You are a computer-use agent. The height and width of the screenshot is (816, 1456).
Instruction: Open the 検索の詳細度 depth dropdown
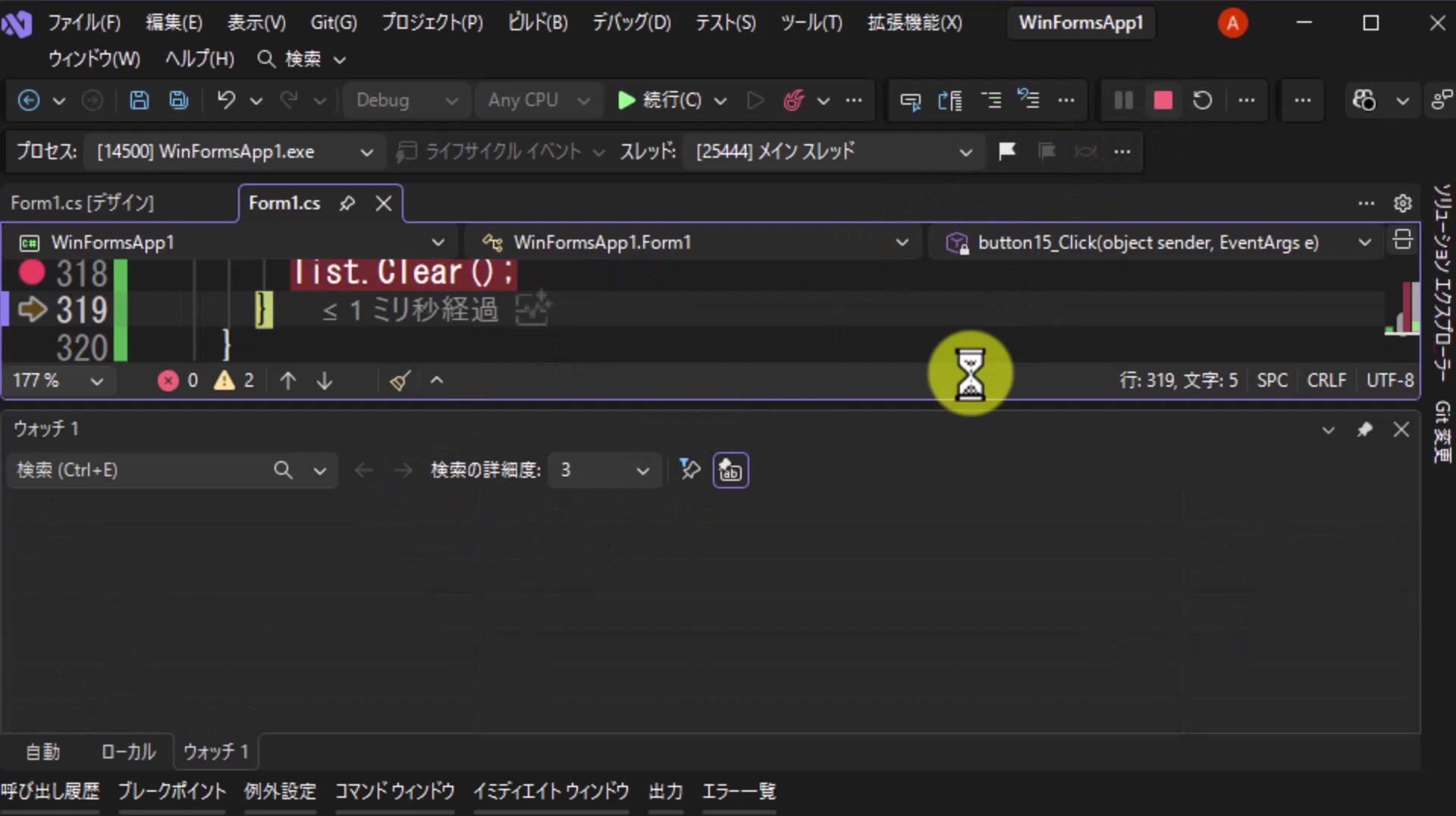tap(604, 470)
